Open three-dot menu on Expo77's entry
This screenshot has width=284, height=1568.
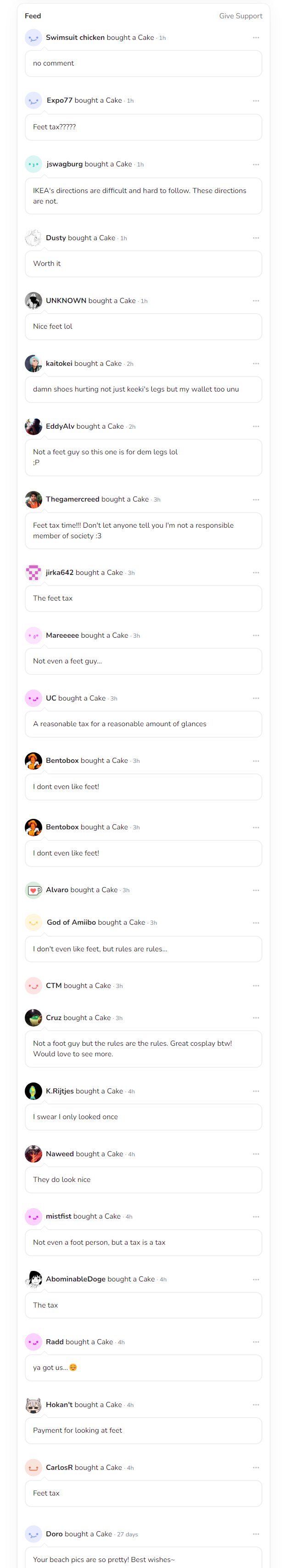pyautogui.click(x=256, y=101)
